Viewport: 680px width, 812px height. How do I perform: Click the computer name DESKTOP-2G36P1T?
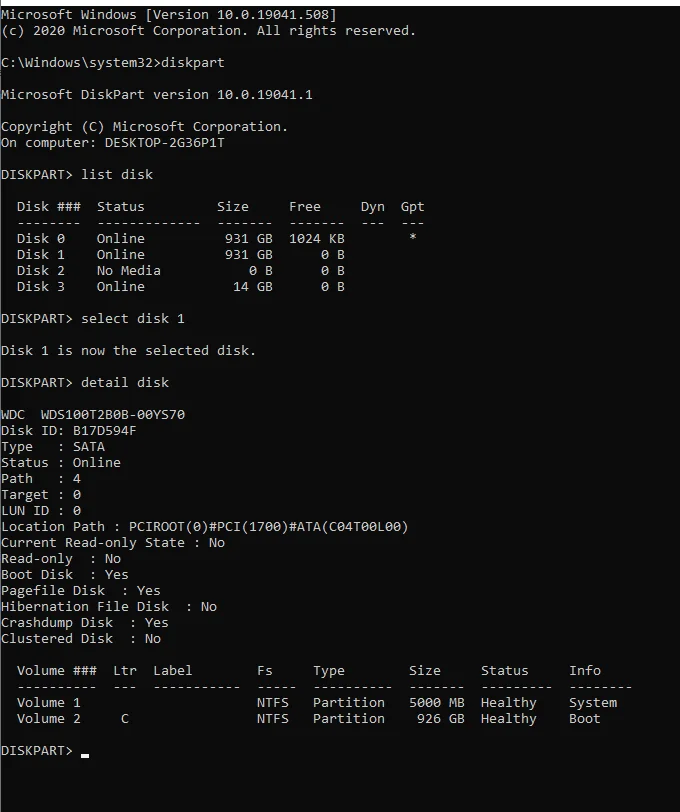click(164, 143)
